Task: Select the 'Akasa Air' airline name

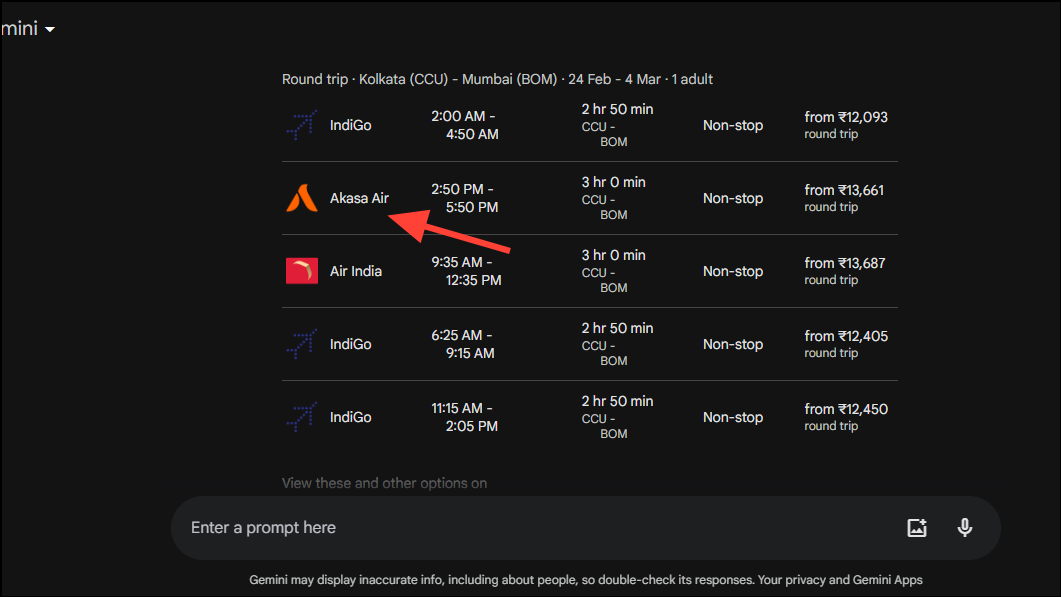Action: pyautogui.click(x=359, y=198)
